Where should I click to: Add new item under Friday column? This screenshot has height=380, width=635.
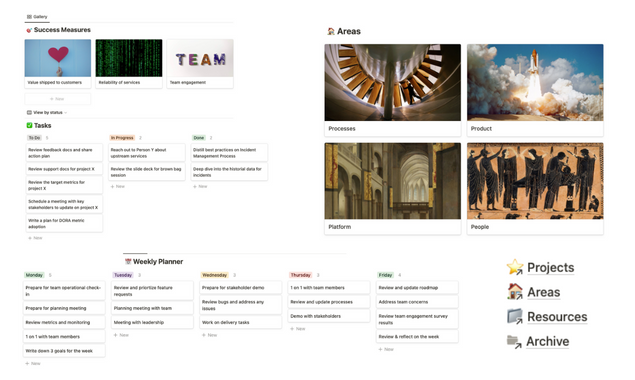[x=386, y=349]
